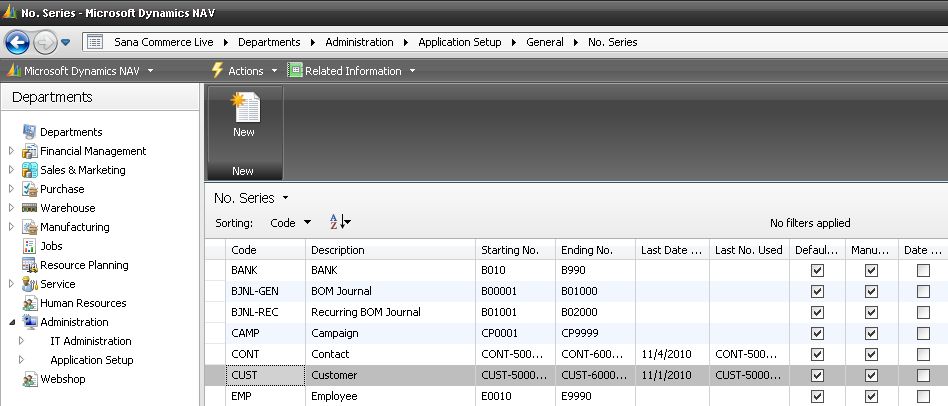Expand the Sales & Marketing tree node

[x=11, y=170]
